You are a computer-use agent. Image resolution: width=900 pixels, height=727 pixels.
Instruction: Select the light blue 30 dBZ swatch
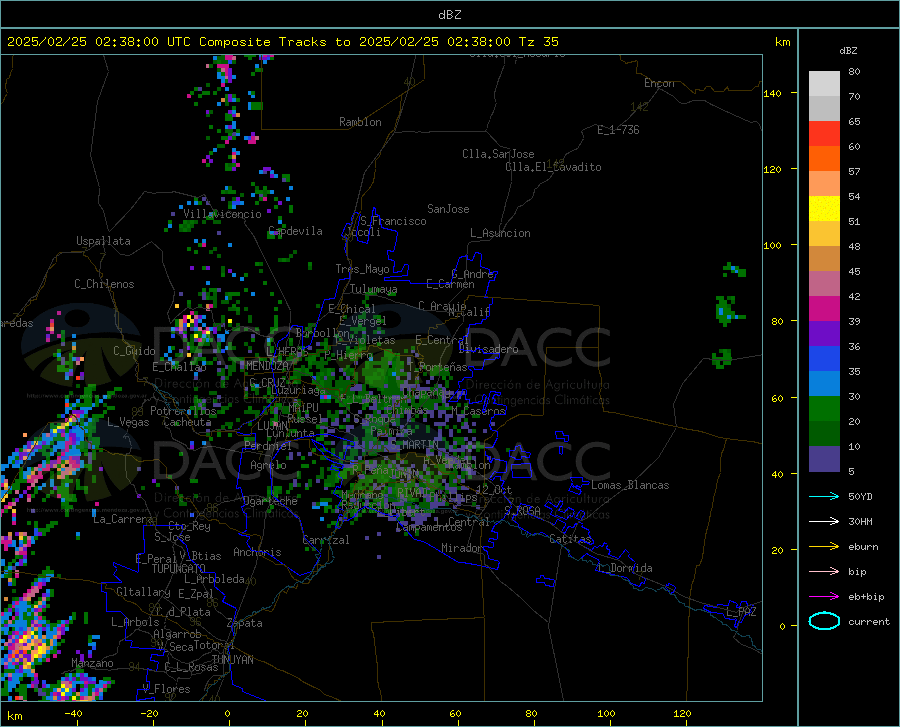[824, 384]
